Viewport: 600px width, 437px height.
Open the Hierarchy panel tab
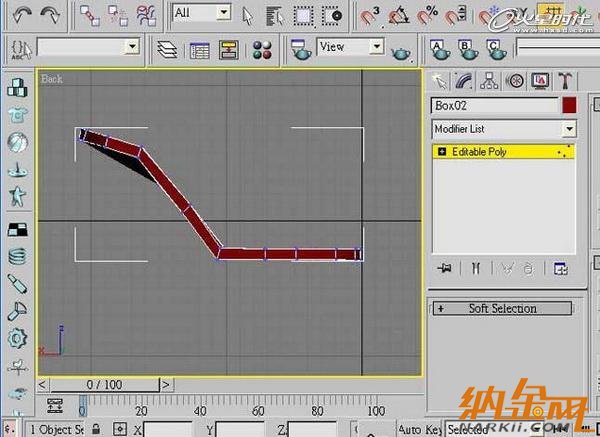coord(491,81)
